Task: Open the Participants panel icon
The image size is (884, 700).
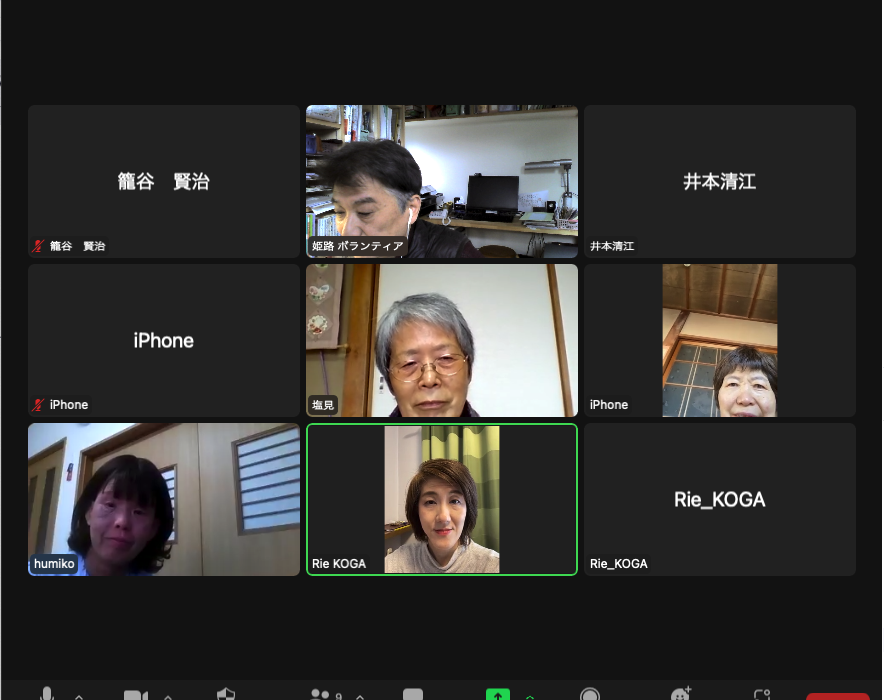Action: [x=321, y=694]
